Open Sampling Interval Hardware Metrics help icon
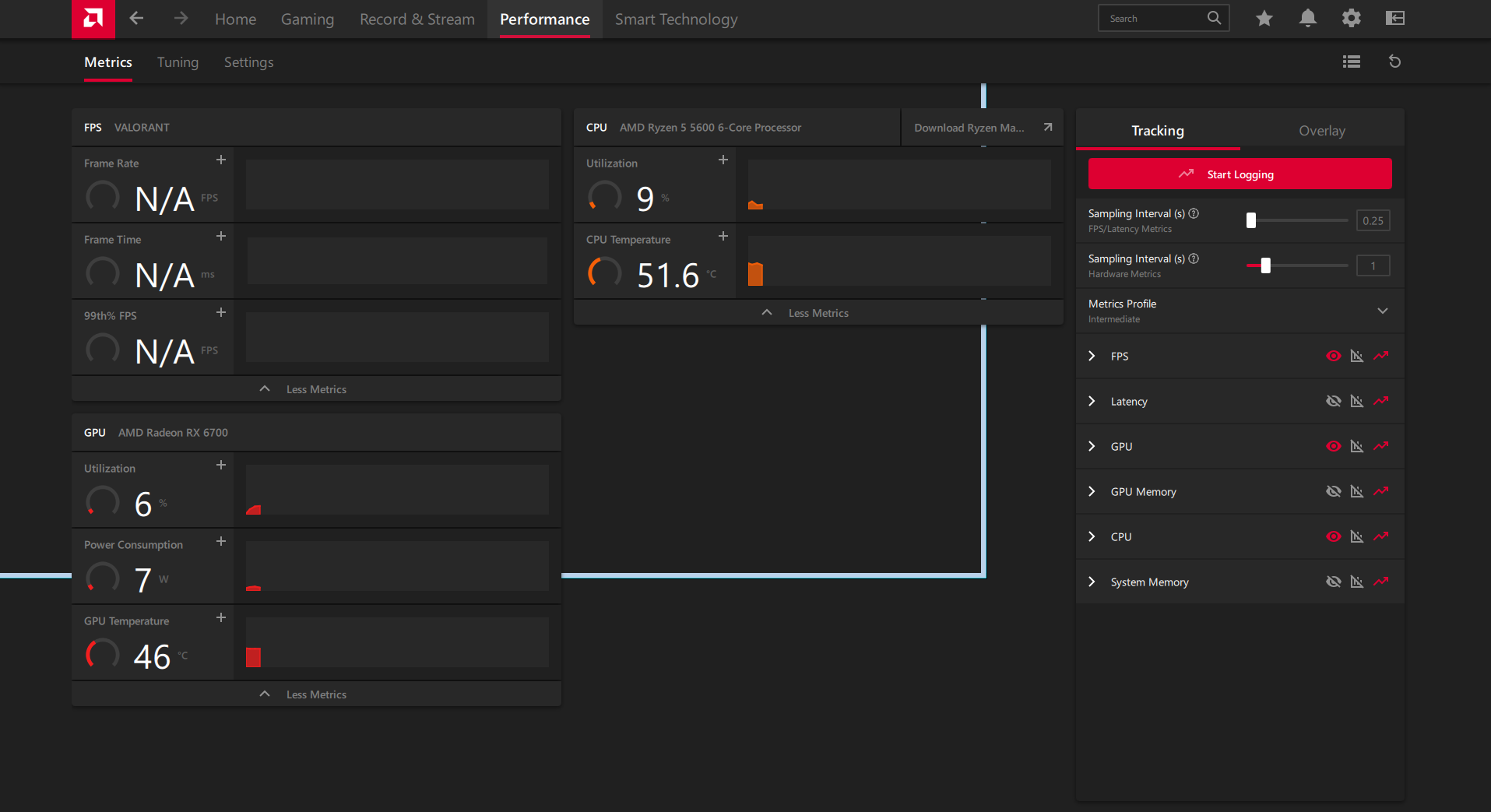This screenshot has height=812, width=1491. [x=1194, y=258]
